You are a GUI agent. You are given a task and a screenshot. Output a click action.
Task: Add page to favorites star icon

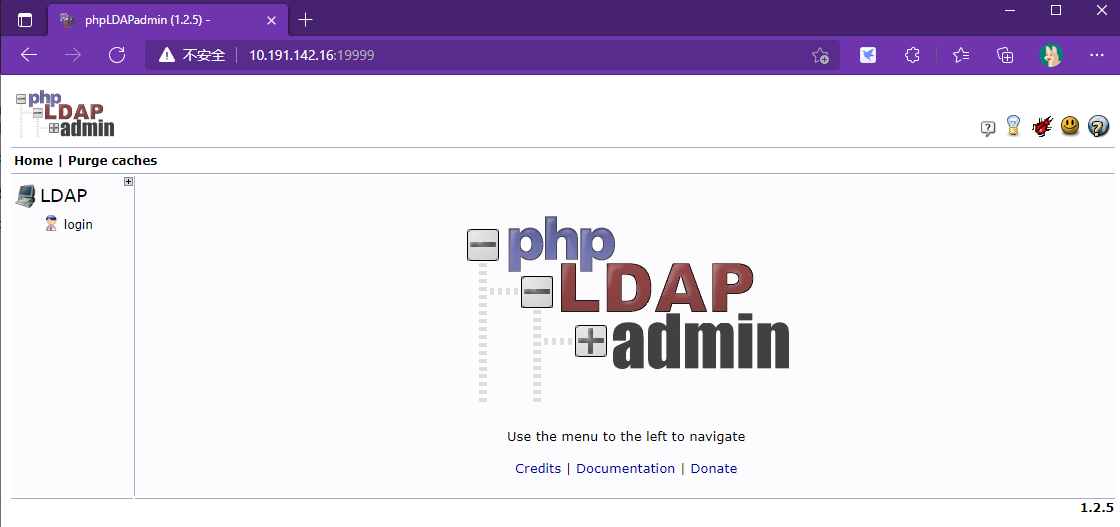coord(820,55)
